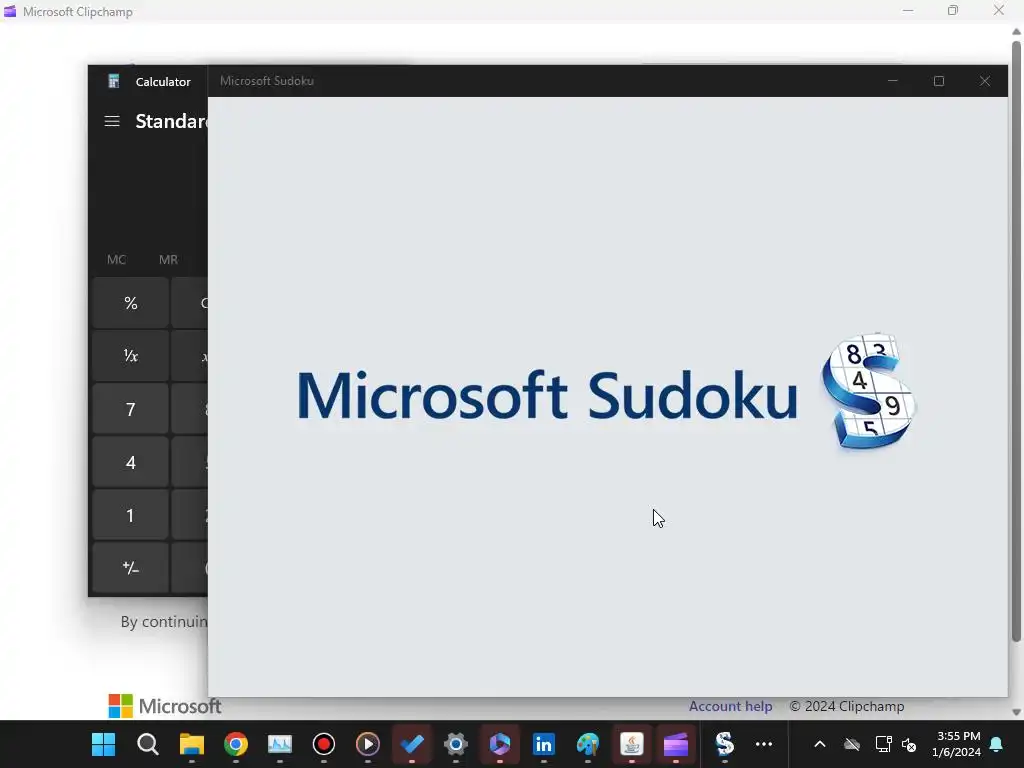Minimize the Microsoft Sudoku window
Image resolution: width=1024 pixels, height=768 pixels.
click(893, 81)
